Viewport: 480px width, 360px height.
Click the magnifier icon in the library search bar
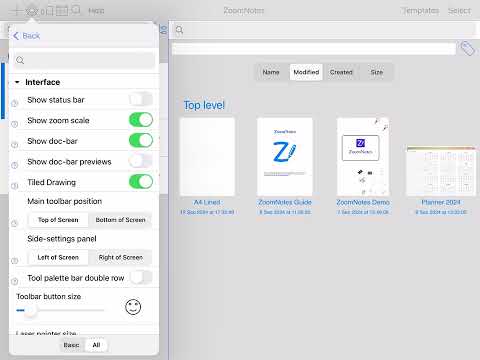pyautogui.click(x=179, y=30)
